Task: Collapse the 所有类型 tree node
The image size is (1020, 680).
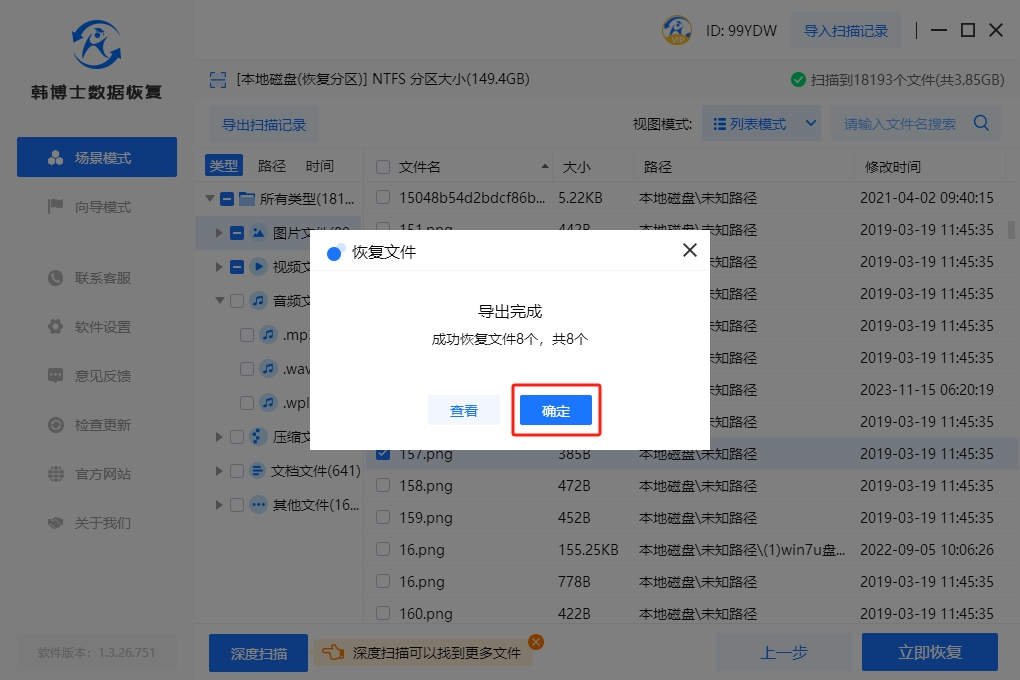Action: [209, 199]
